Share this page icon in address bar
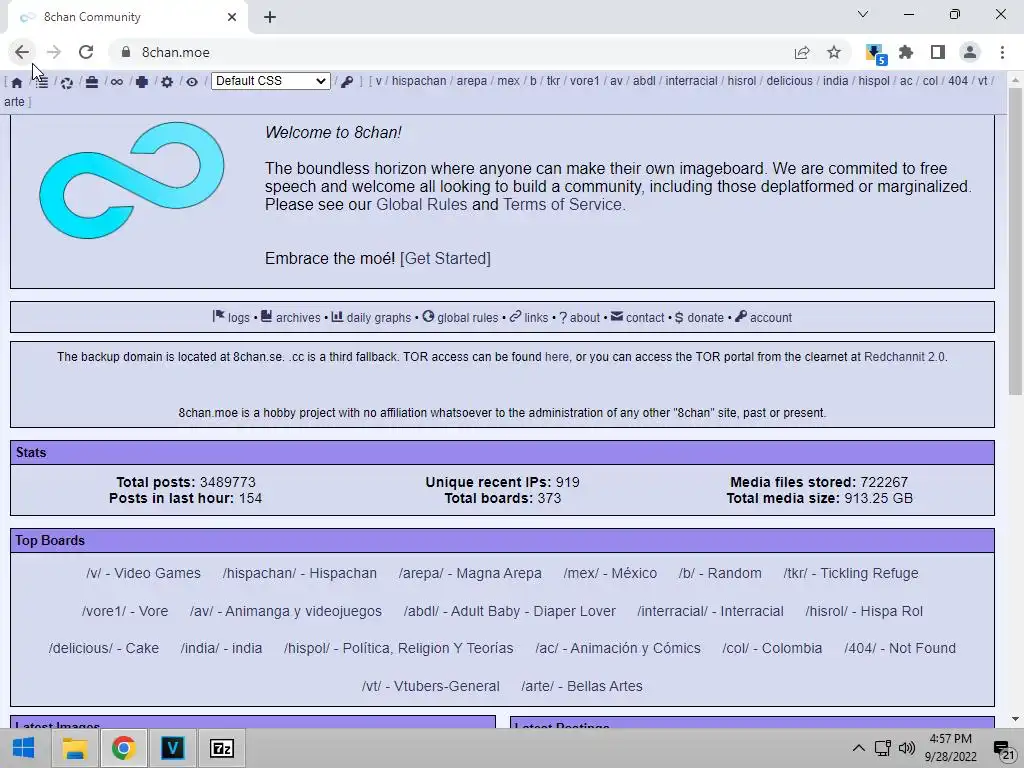Image resolution: width=1024 pixels, height=768 pixels. coord(802,52)
